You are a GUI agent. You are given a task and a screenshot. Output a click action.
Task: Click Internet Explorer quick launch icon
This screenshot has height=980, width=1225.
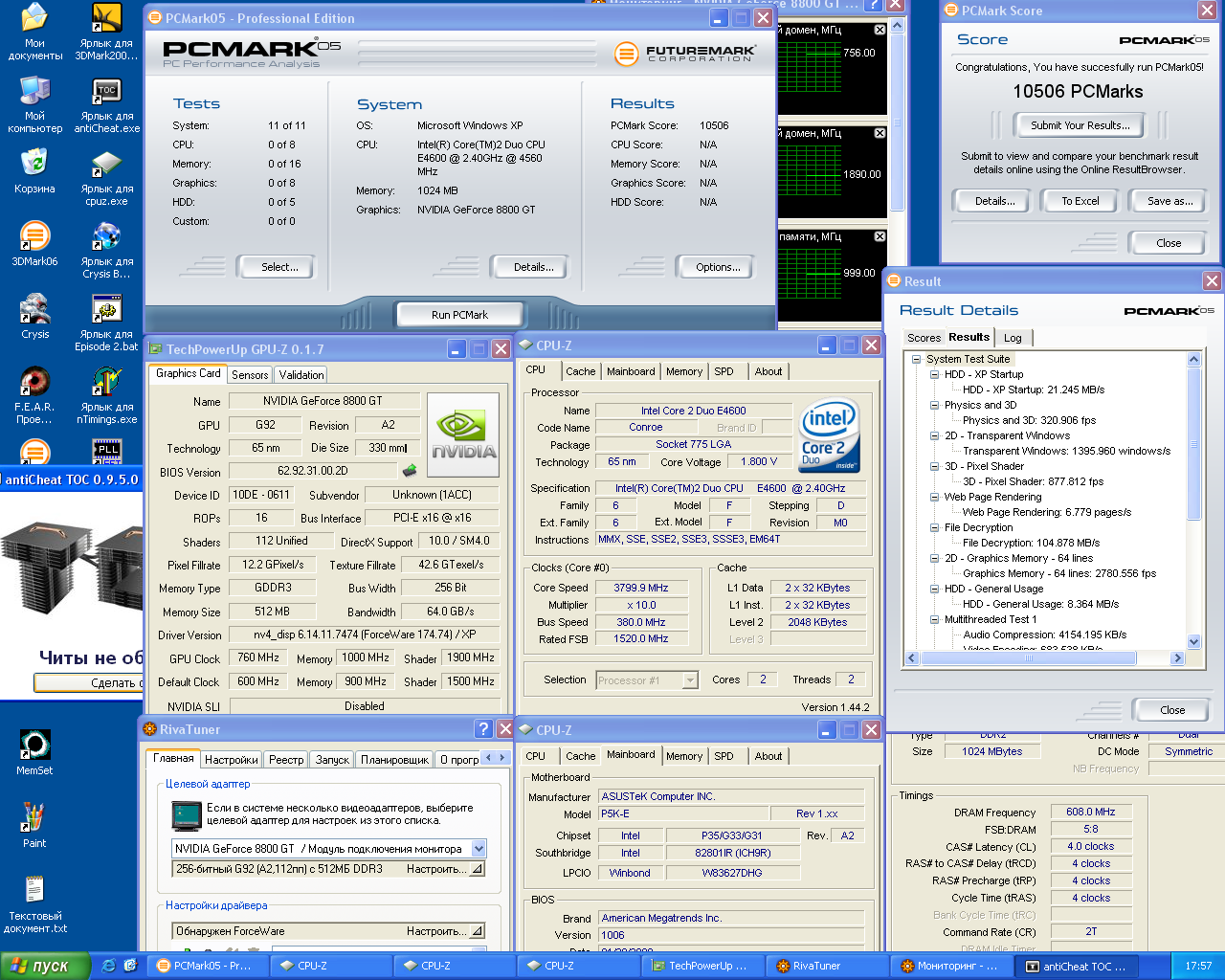(108, 966)
